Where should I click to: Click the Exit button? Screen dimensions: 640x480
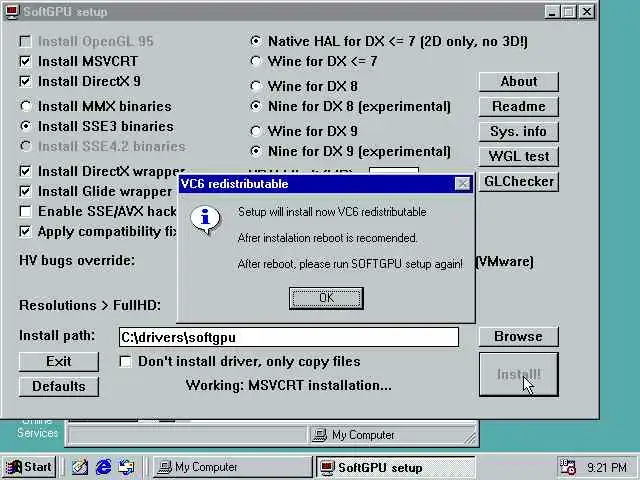[x=59, y=362]
